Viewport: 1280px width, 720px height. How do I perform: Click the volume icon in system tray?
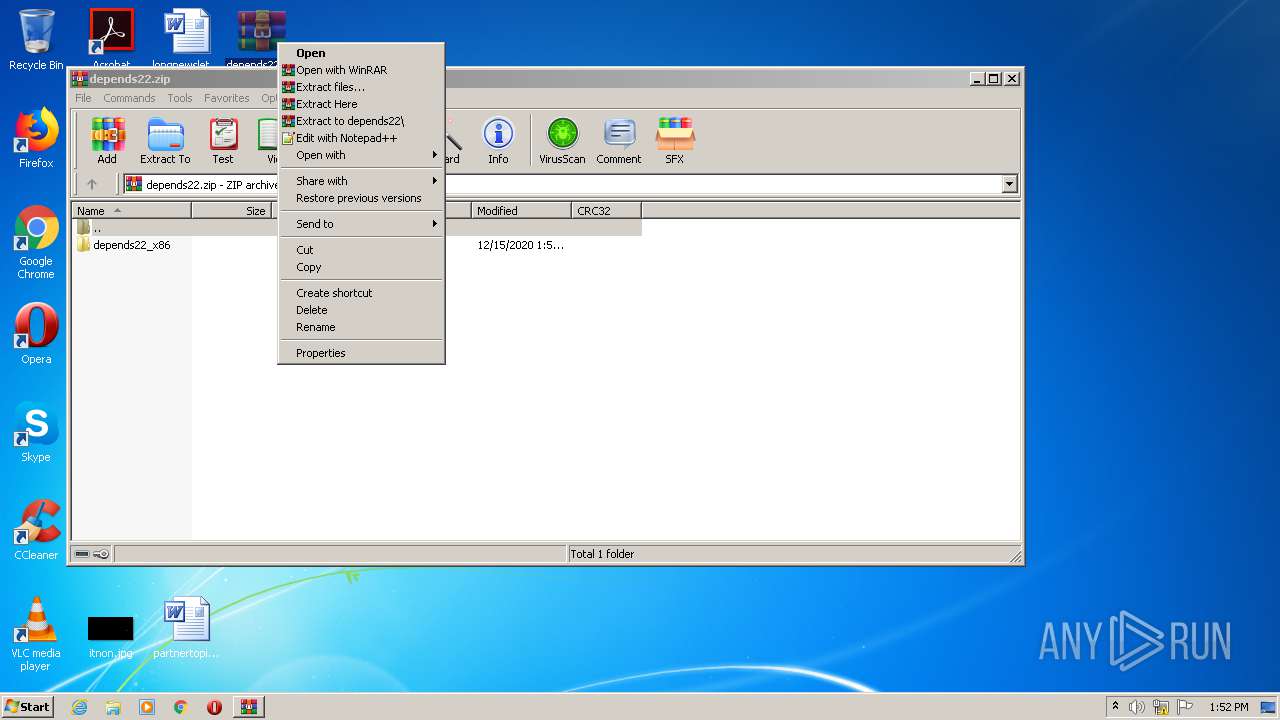(1137, 707)
